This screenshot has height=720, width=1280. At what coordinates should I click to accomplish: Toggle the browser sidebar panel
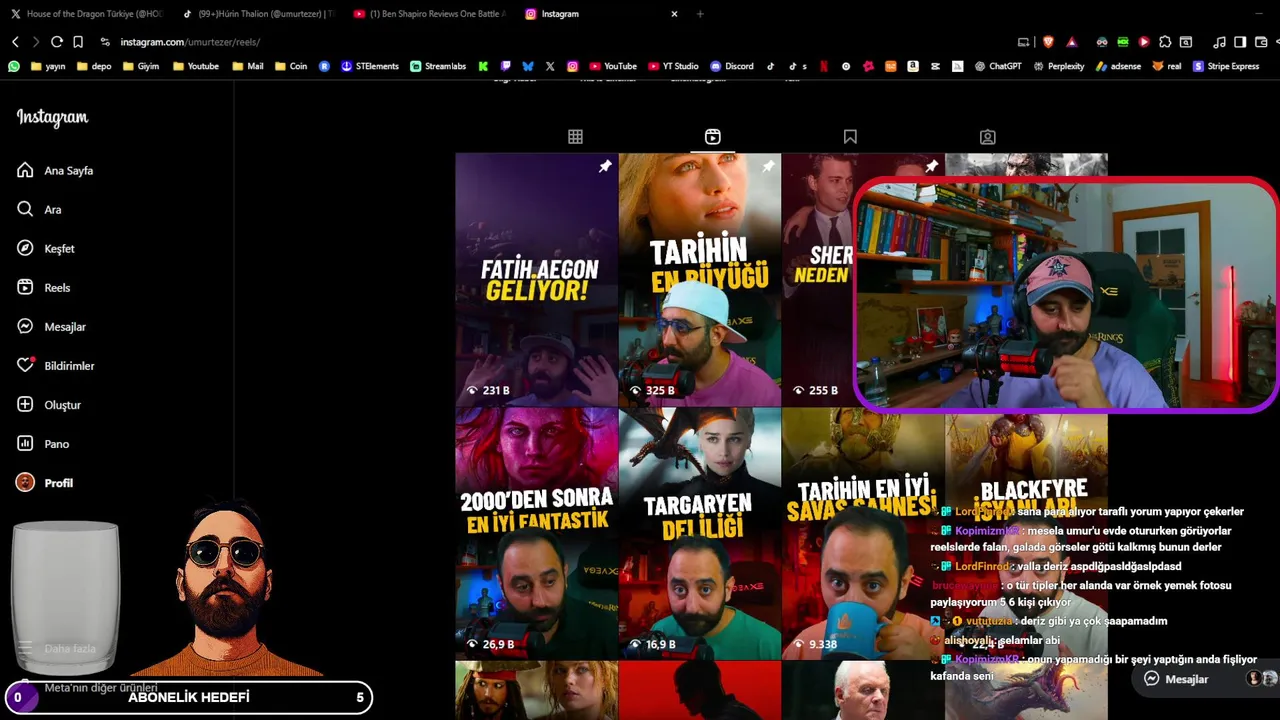[1240, 42]
